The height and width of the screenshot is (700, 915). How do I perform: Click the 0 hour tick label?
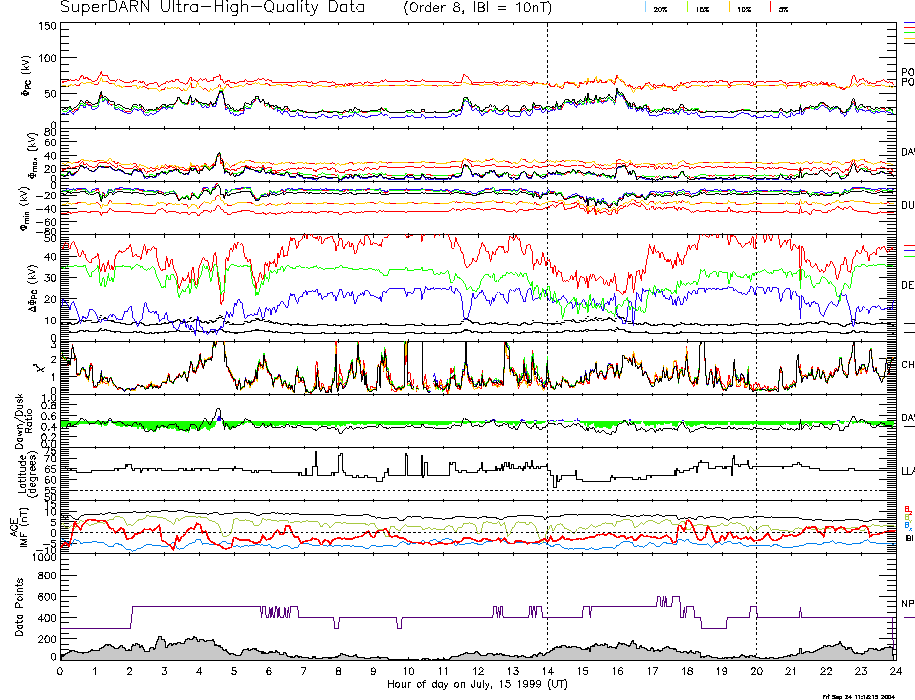(x=61, y=672)
